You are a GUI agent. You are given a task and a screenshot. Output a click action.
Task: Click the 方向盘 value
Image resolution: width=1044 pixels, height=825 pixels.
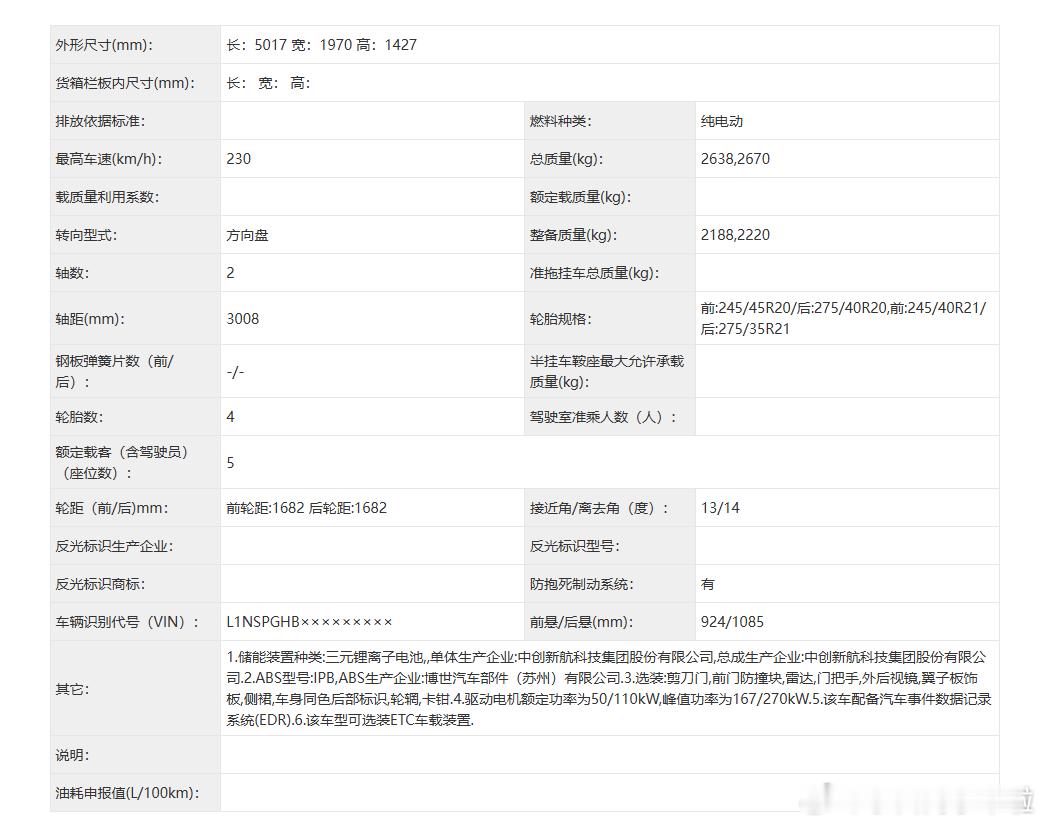click(247, 235)
